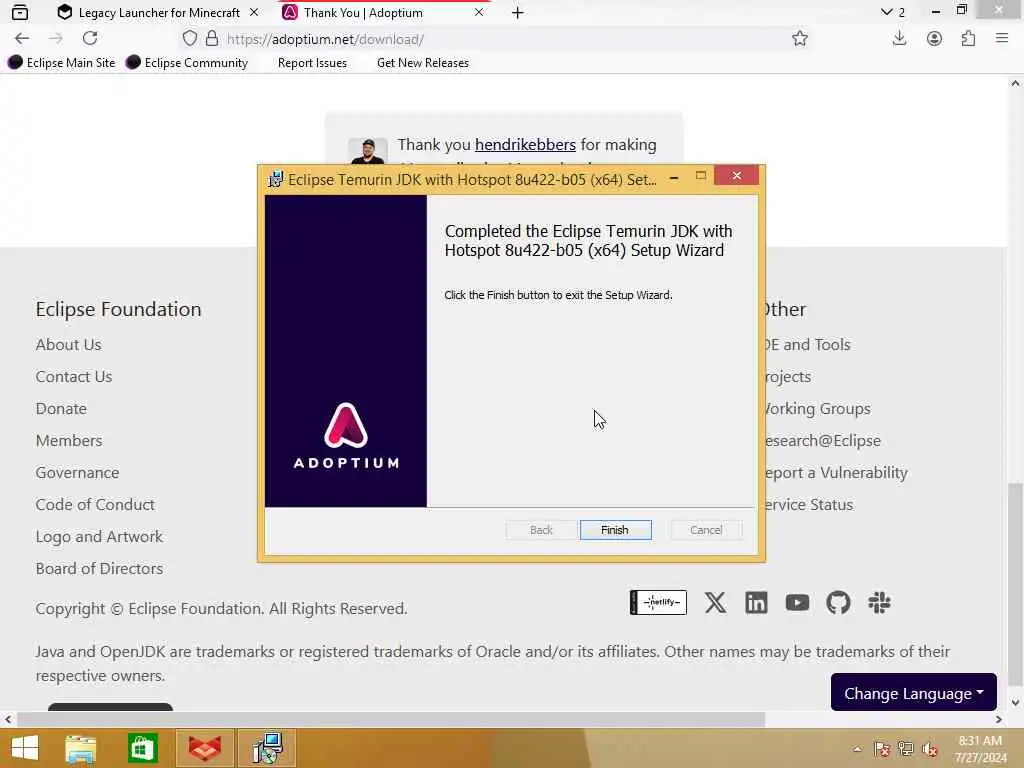Viewport: 1024px width, 768px height.
Task: Click the taskbar clock showing 8:31 AM
Action: [980, 748]
